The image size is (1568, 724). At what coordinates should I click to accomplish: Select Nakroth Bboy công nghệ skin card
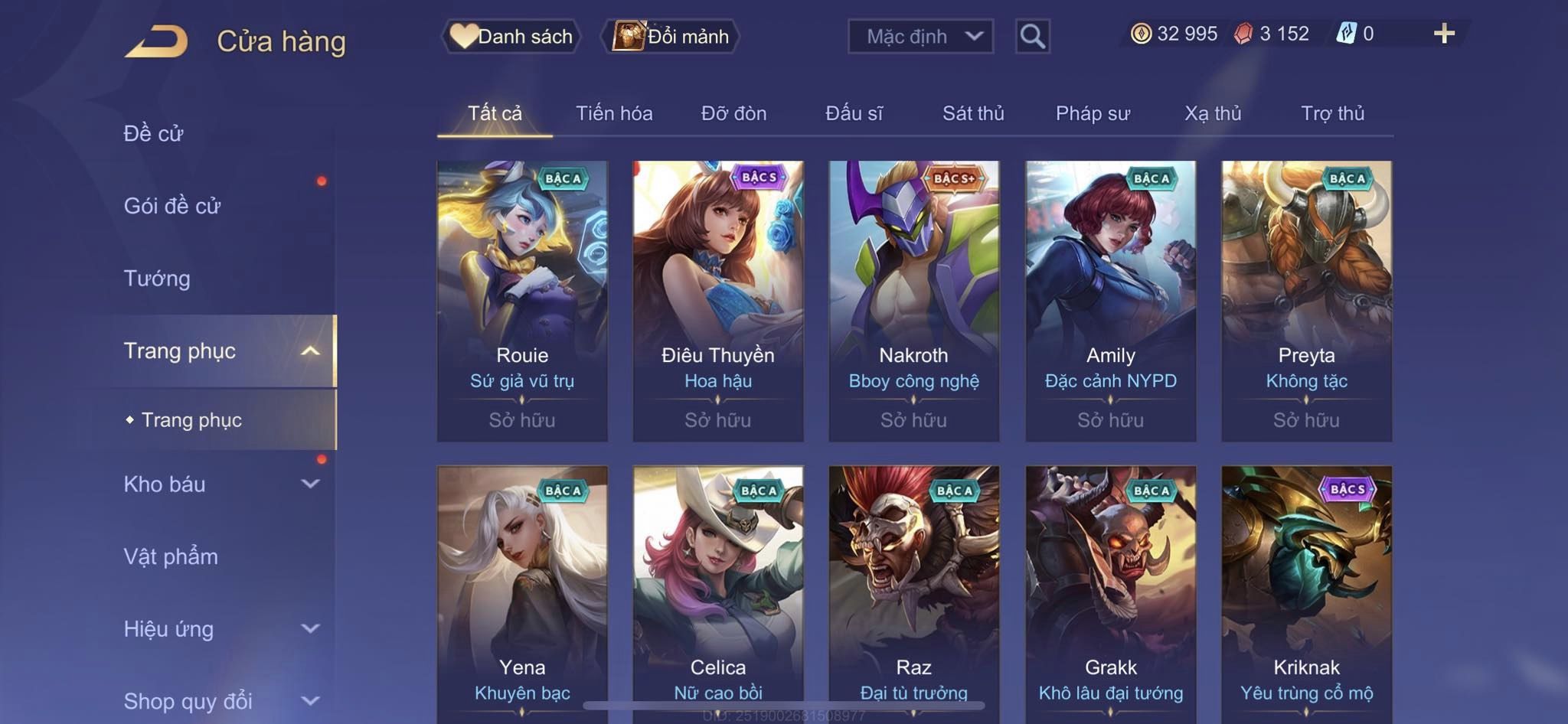913,301
